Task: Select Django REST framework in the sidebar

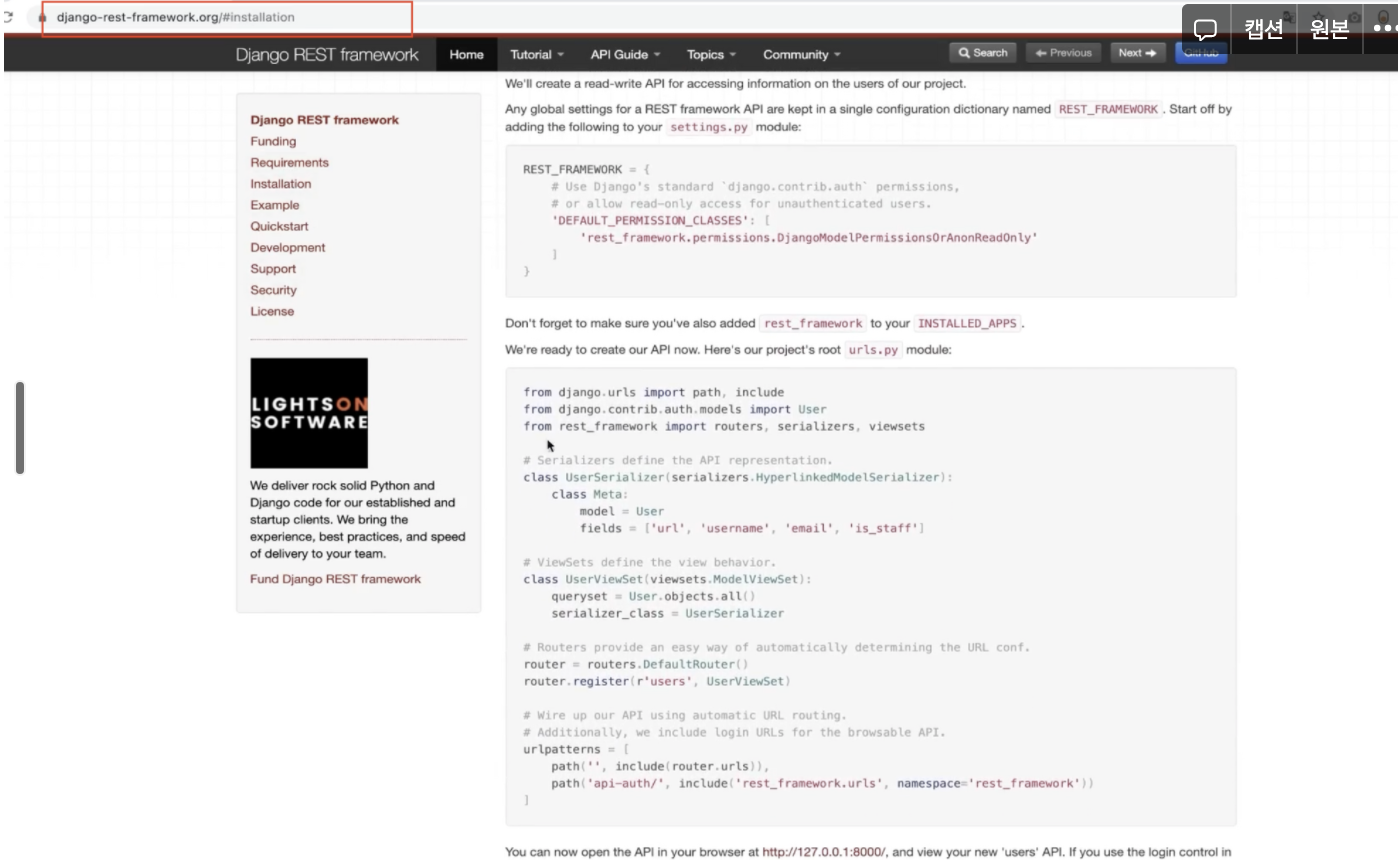Action: [324, 120]
